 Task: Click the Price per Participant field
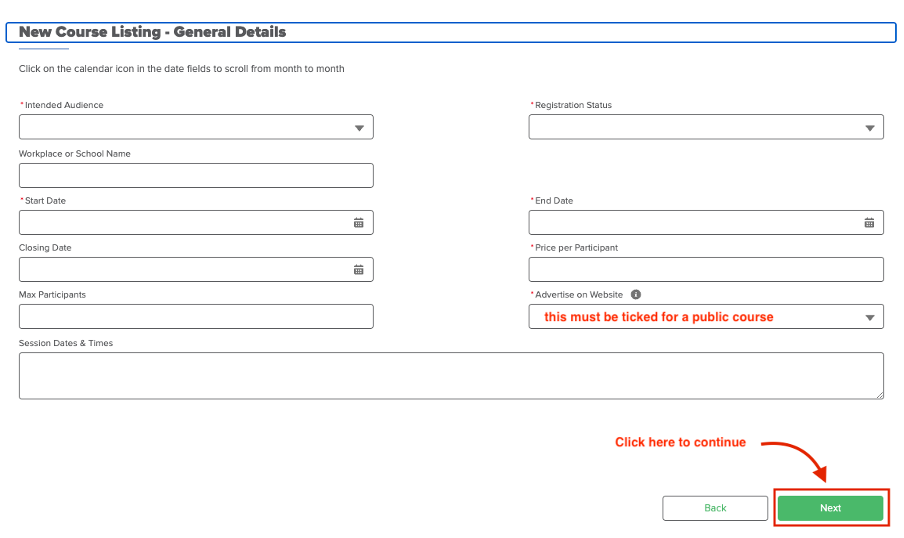(x=706, y=270)
